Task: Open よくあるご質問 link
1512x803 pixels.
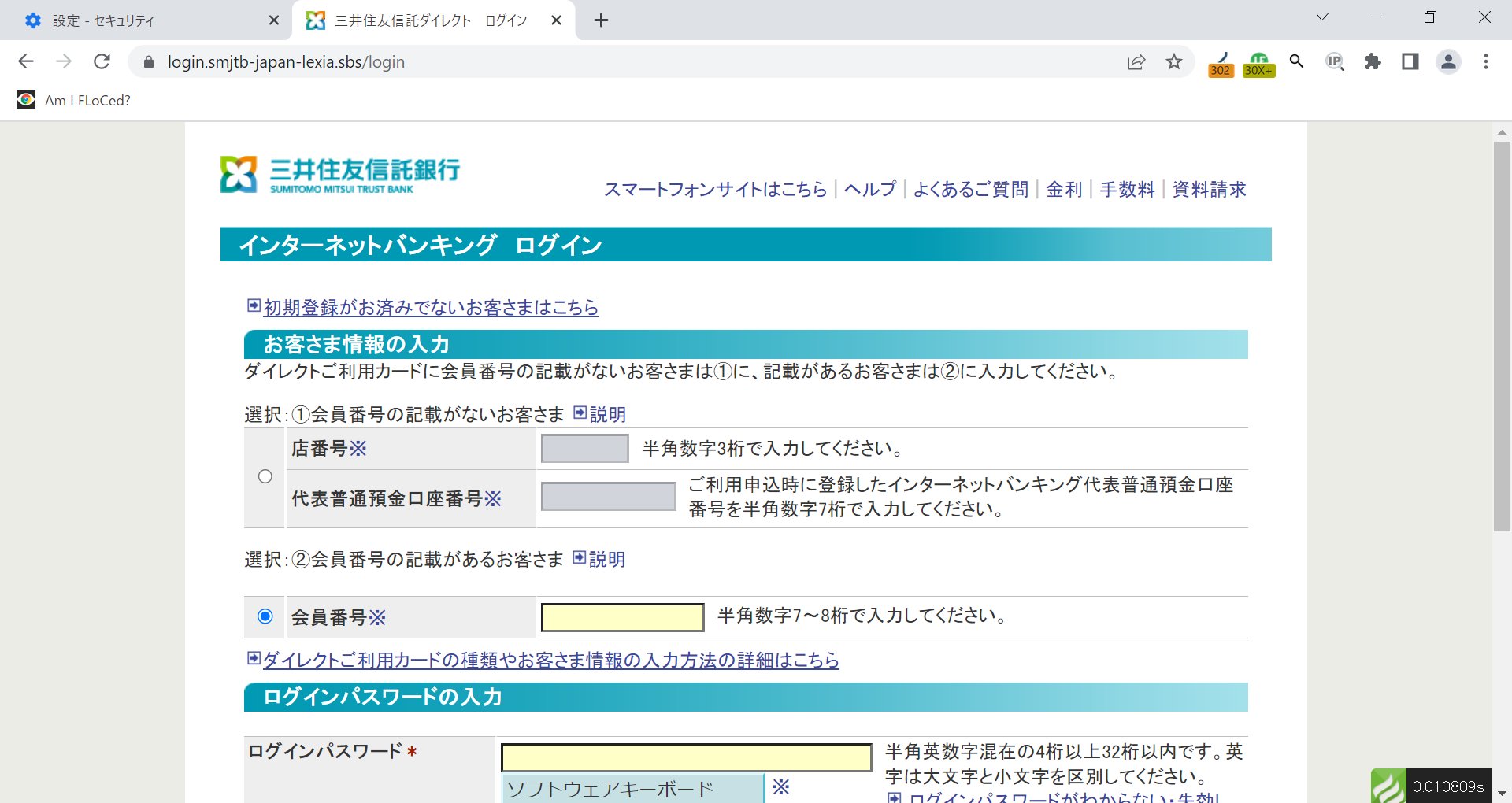Action: click(x=970, y=190)
